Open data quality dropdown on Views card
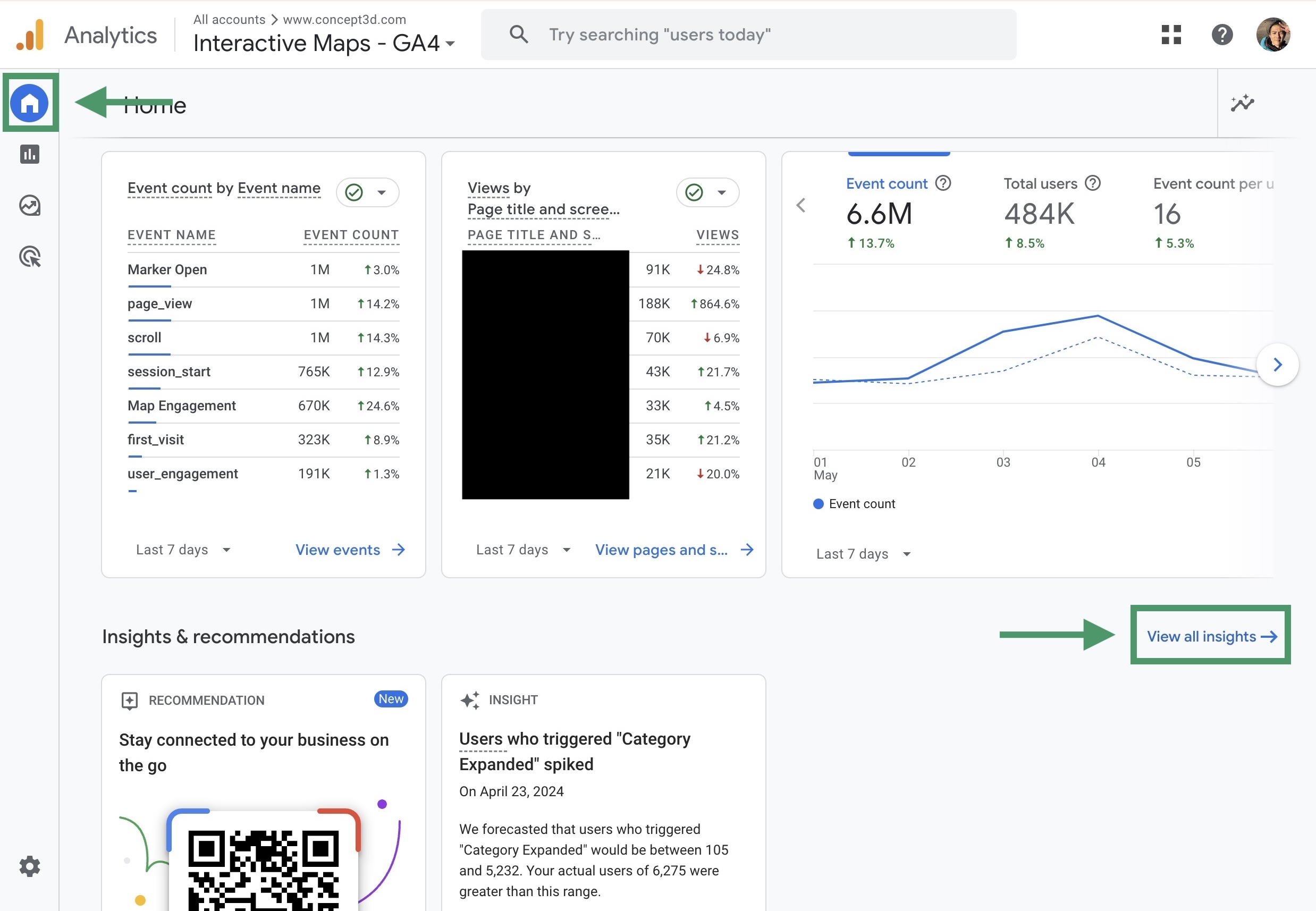Viewport: 1316px width, 911px height. tap(707, 192)
